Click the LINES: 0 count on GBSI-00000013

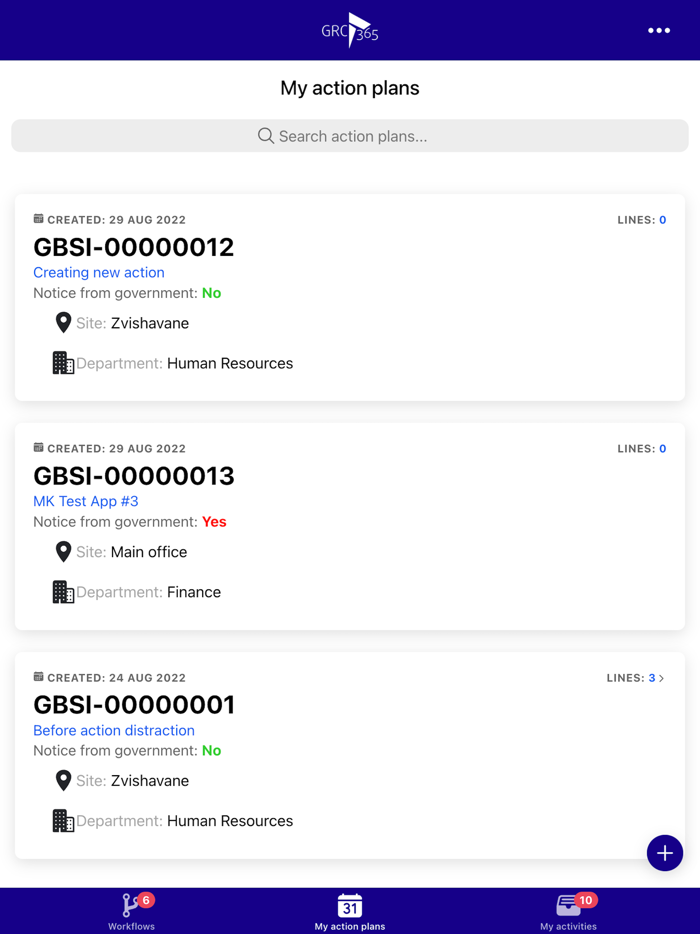tap(641, 448)
